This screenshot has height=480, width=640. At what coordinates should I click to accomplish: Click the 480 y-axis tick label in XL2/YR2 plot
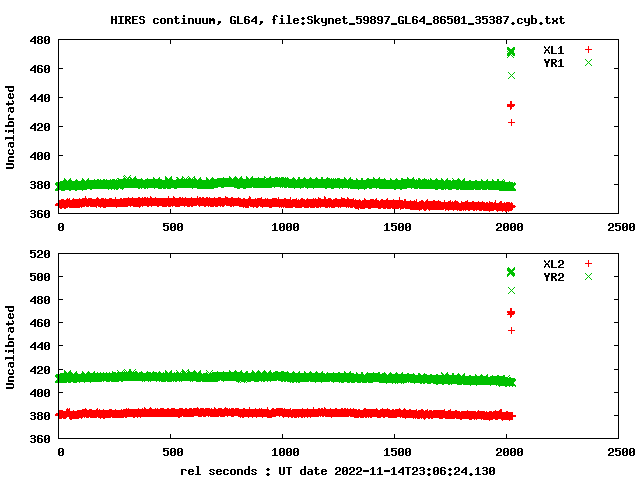[40, 300]
